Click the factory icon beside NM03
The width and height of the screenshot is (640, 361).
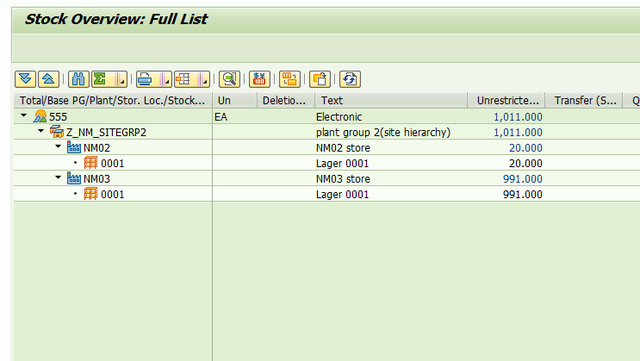coord(74,178)
